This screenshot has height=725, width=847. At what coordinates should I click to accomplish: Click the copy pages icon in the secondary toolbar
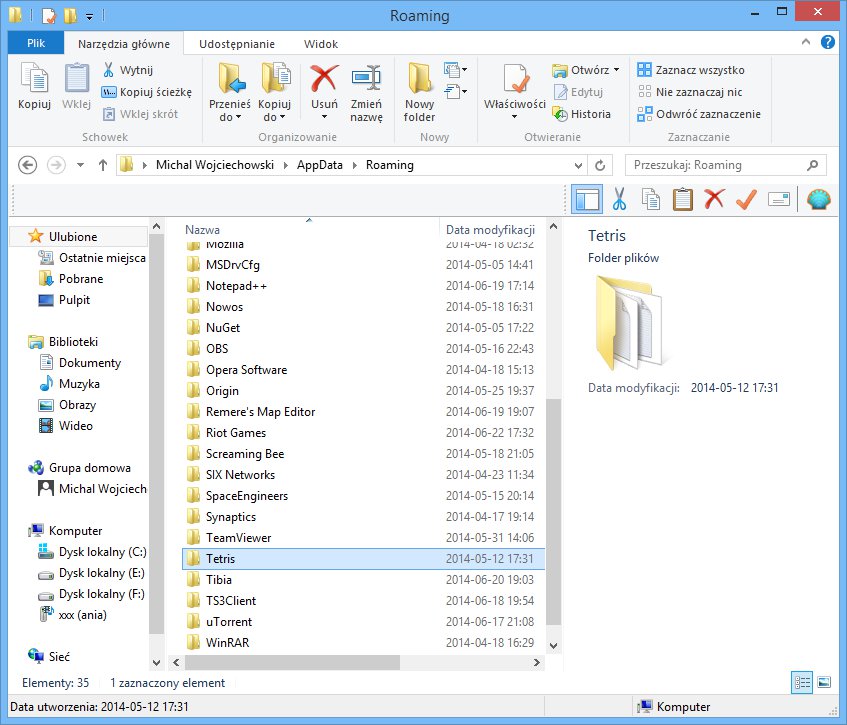click(651, 199)
